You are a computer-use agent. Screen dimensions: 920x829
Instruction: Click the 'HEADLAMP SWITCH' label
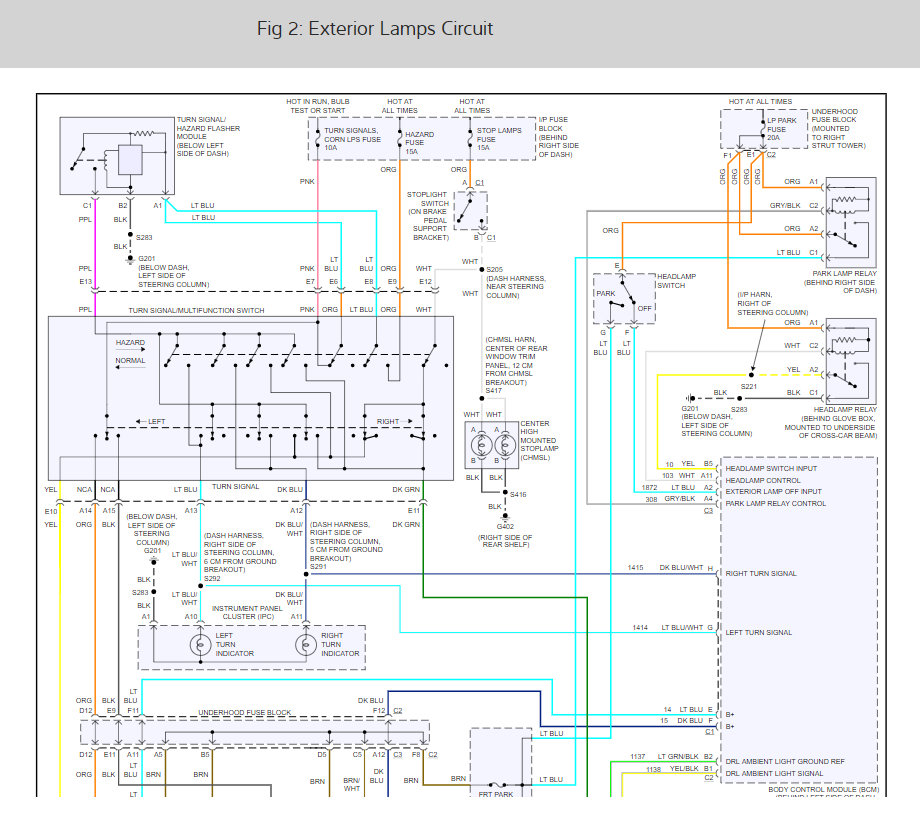(x=676, y=281)
